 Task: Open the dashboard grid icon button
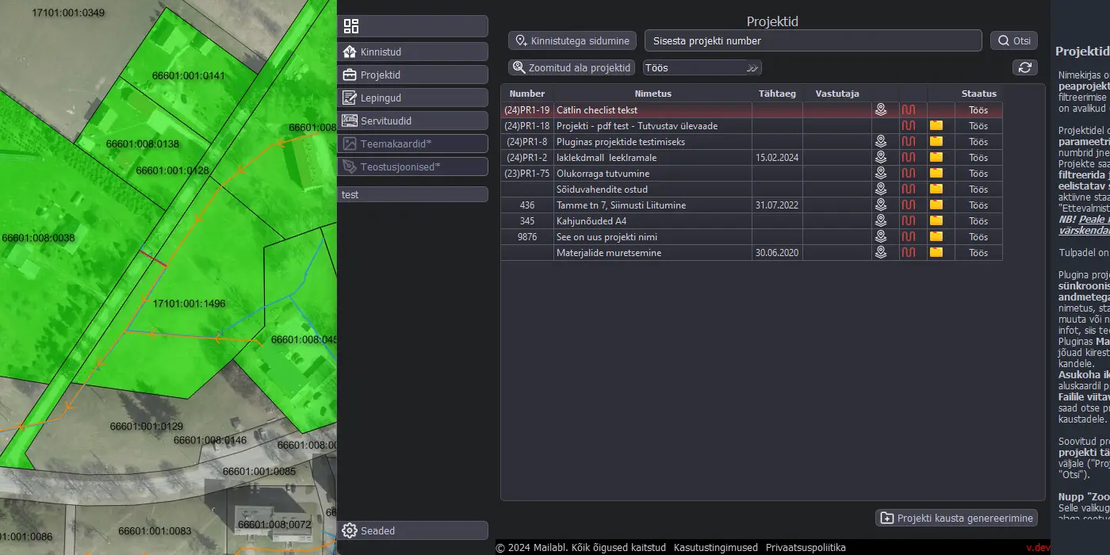[413, 26]
